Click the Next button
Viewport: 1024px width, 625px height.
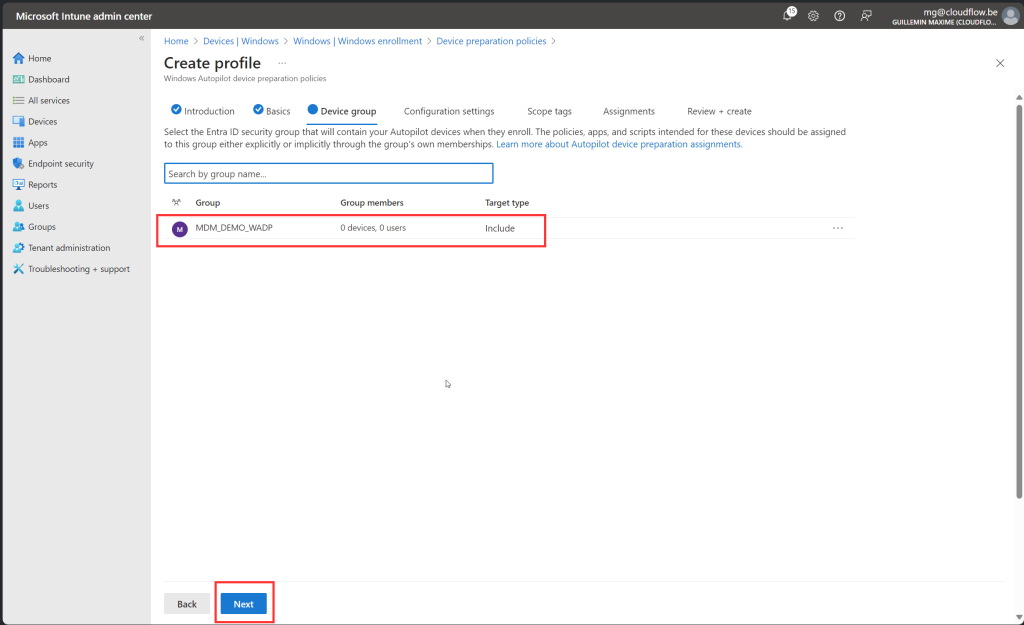(x=244, y=603)
